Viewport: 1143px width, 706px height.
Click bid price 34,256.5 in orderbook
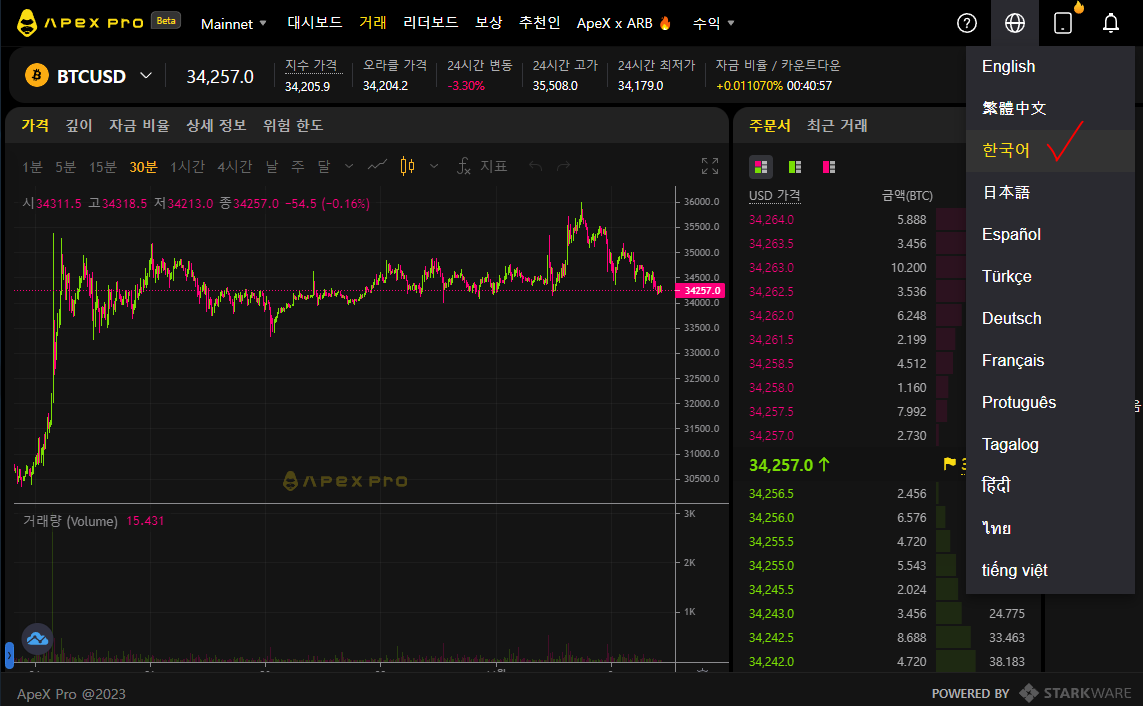tap(771, 493)
